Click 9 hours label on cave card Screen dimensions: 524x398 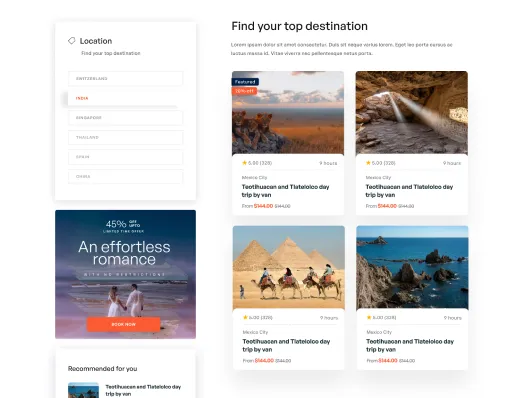(452, 163)
